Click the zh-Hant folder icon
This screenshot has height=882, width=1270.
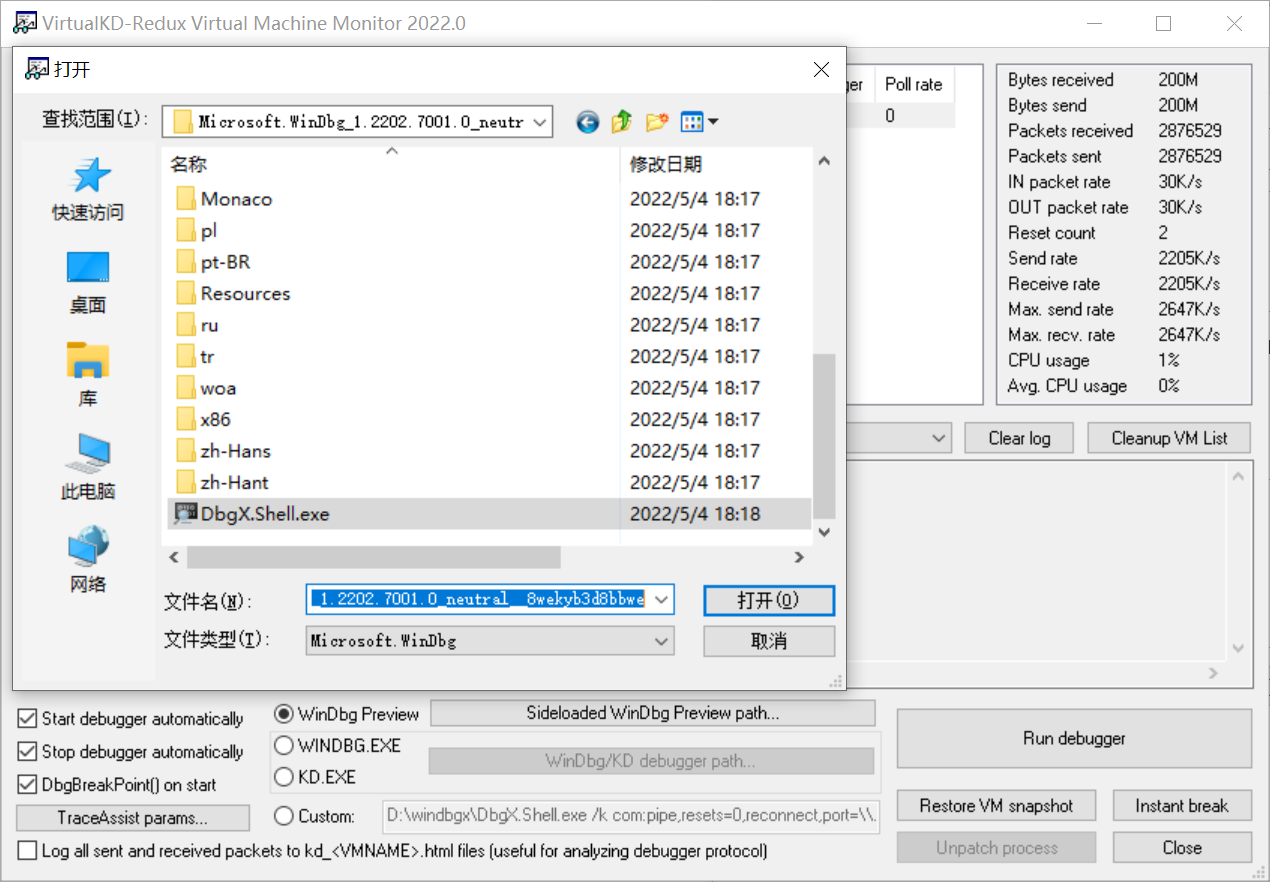tap(185, 483)
